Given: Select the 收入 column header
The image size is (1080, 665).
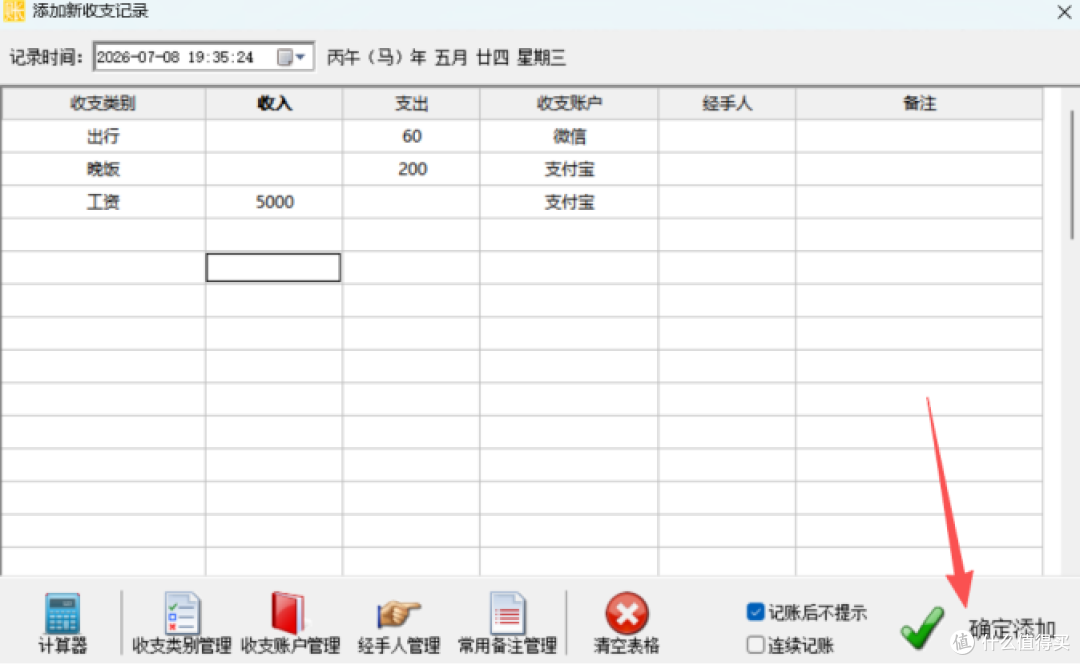Looking at the screenshot, I should (274, 103).
